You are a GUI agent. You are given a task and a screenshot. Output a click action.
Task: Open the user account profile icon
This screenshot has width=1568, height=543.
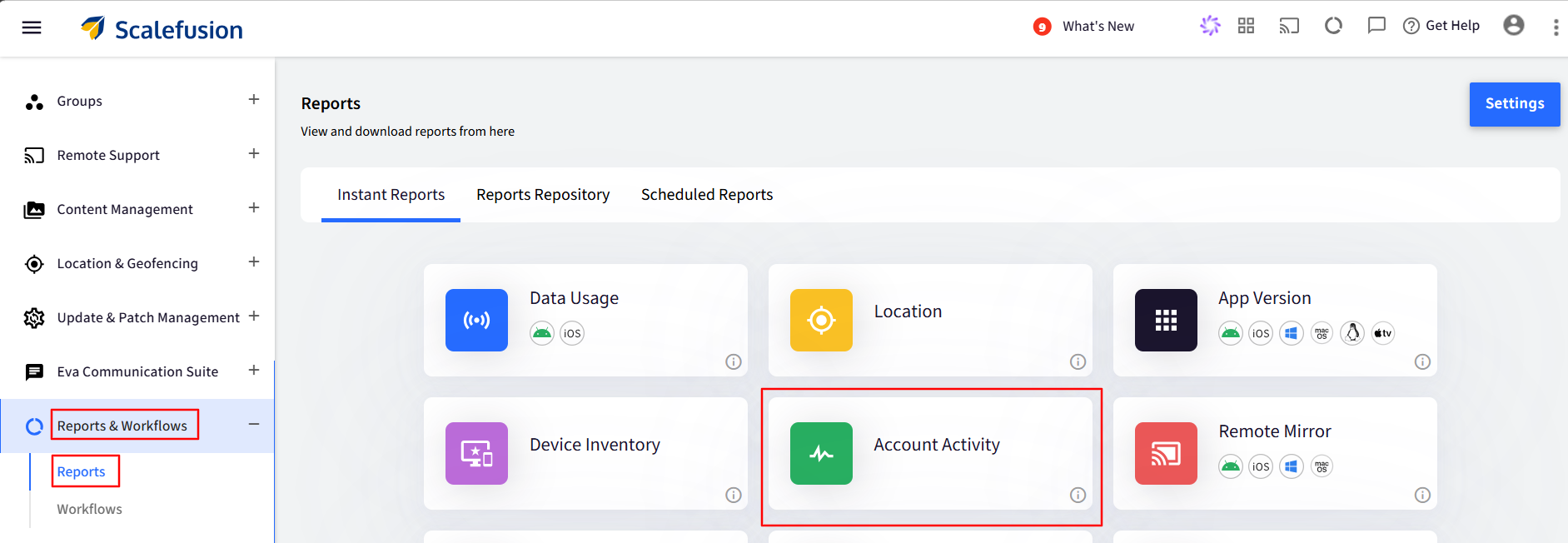click(1514, 25)
